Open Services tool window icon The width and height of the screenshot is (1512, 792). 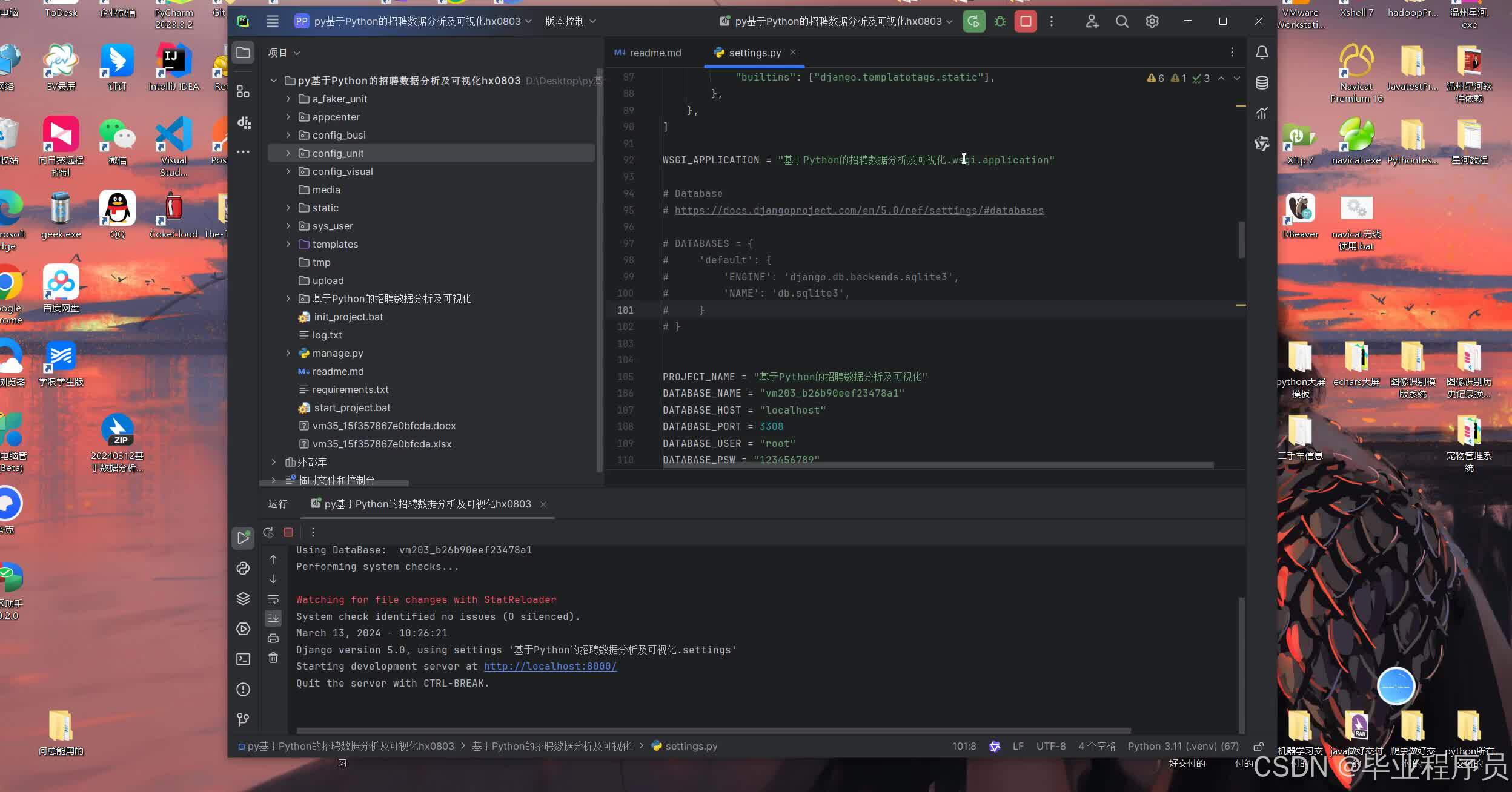tap(243, 629)
